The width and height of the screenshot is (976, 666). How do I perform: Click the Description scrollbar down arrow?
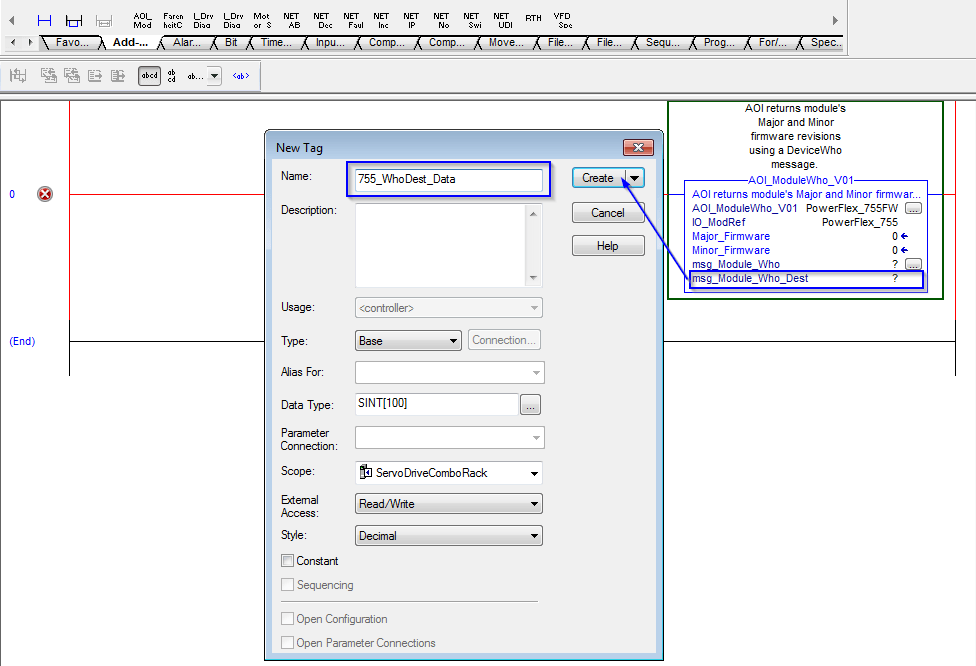click(533, 278)
